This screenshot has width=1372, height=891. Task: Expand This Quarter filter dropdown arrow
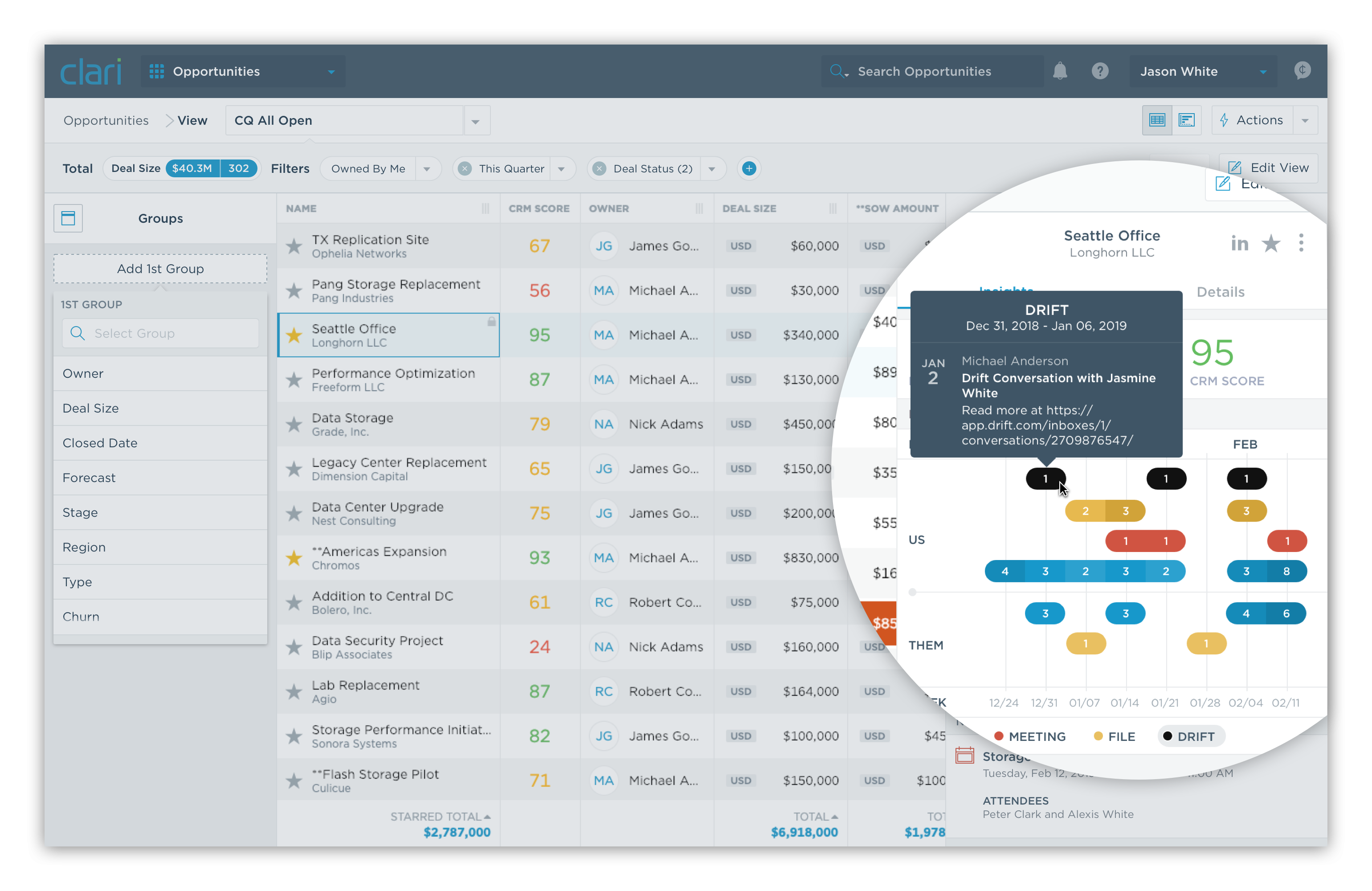pos(561,169)
